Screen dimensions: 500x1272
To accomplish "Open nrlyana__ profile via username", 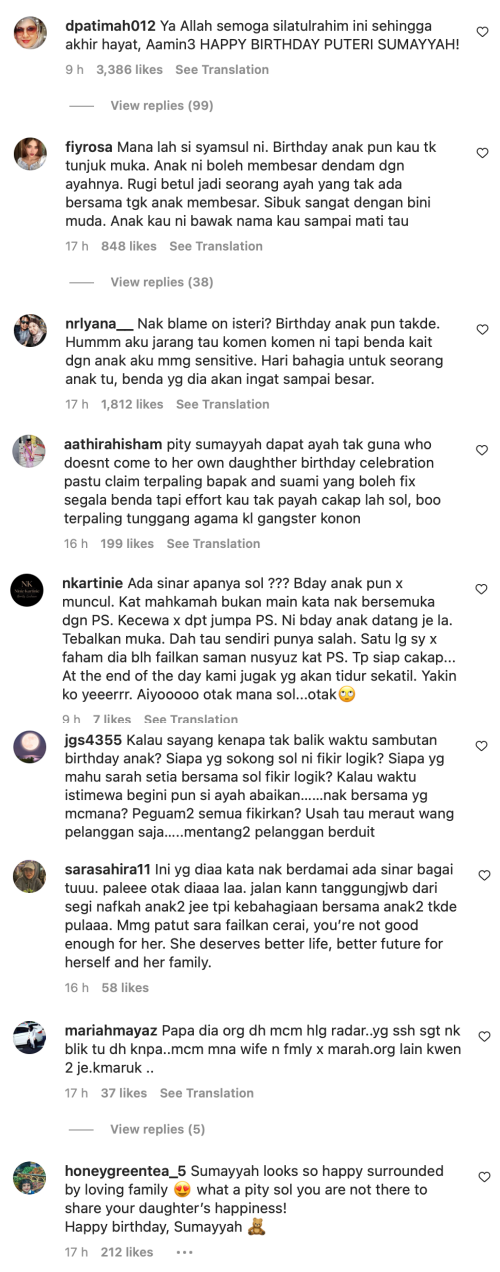I will 99,325.
